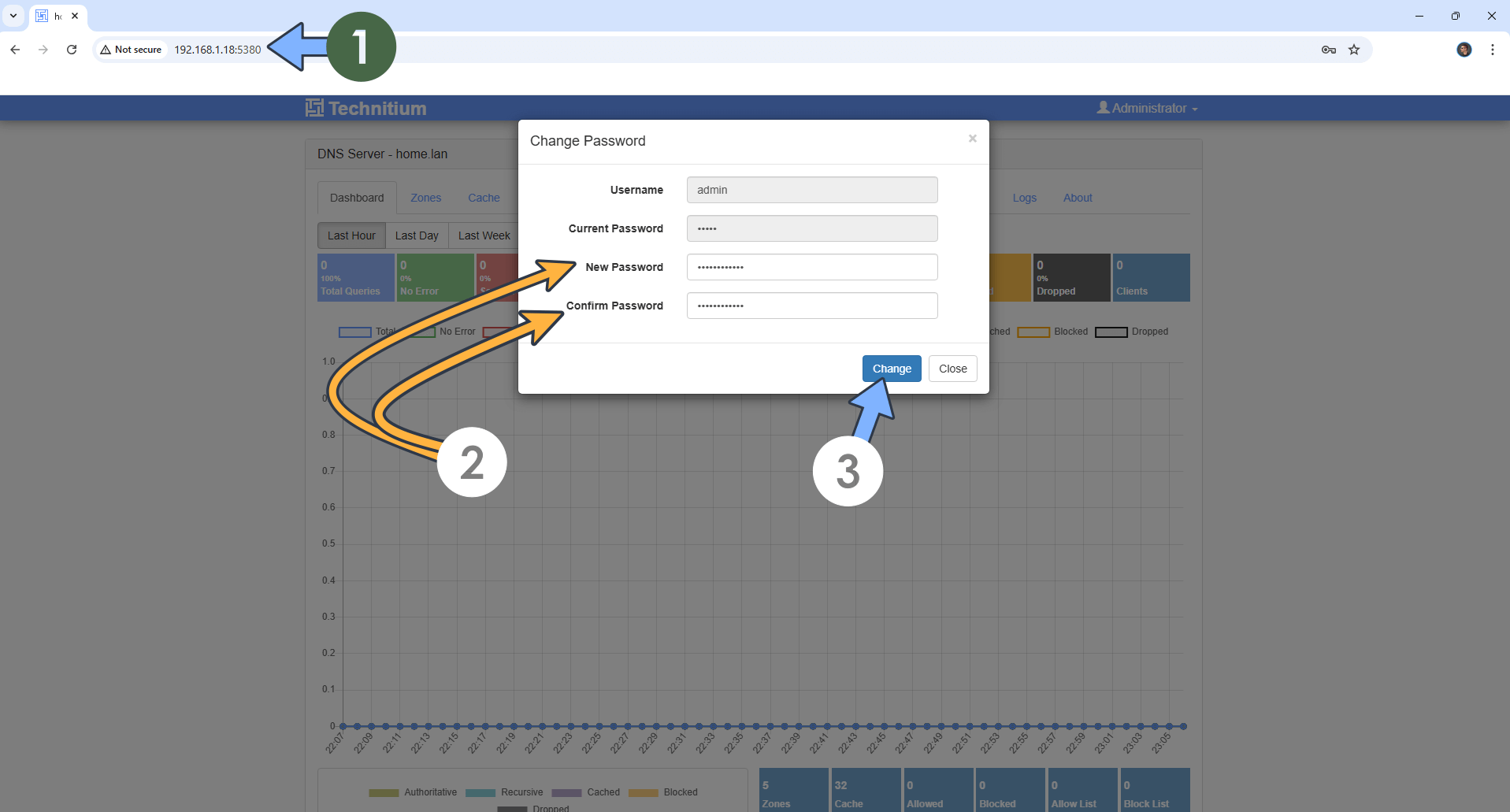The width and height of the screenshot is (1510, 812).
Task: Switch to the Zones tab
Action: tap(425, 198)
